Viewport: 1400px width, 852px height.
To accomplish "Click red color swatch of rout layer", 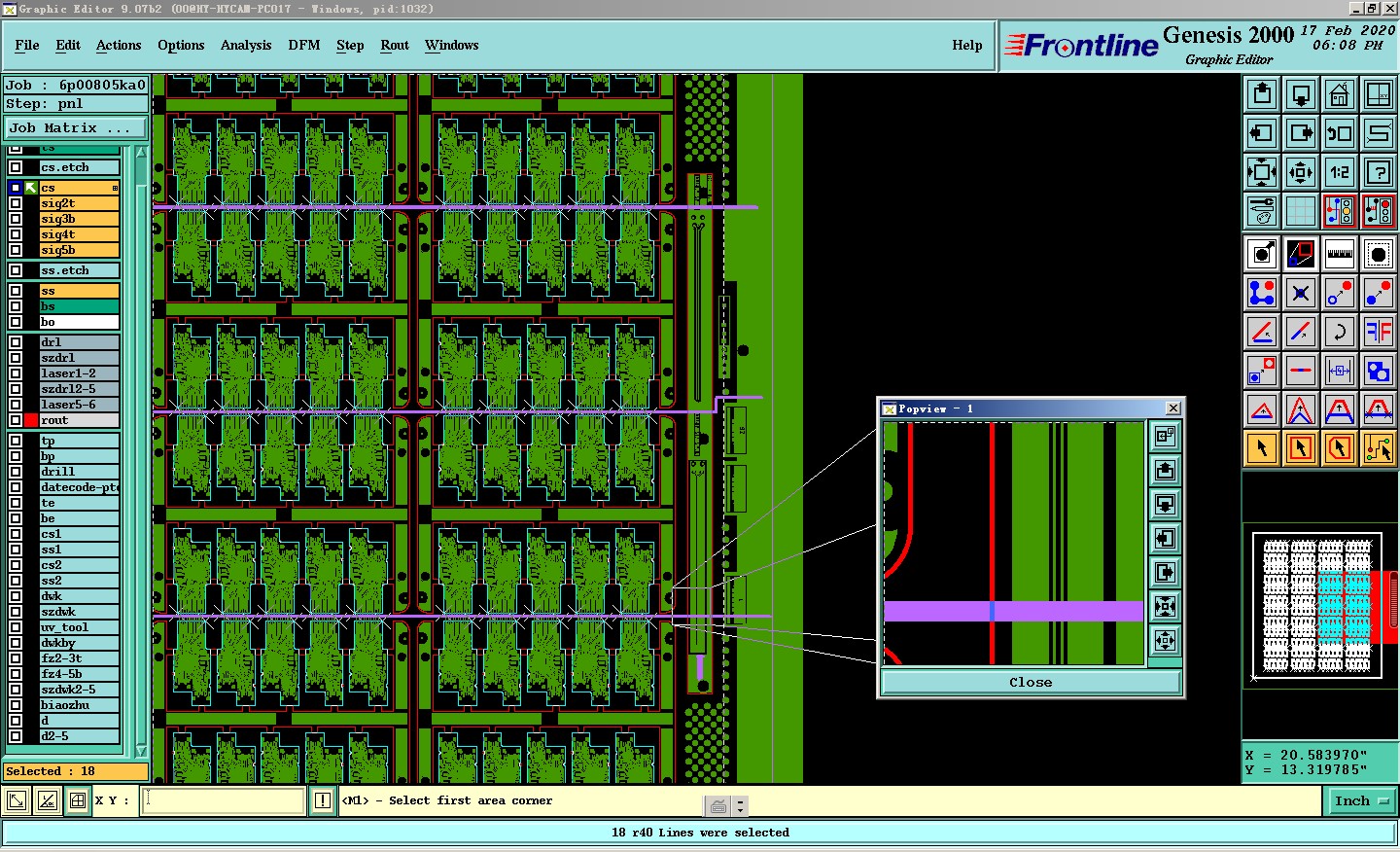I will pos(31,420).
